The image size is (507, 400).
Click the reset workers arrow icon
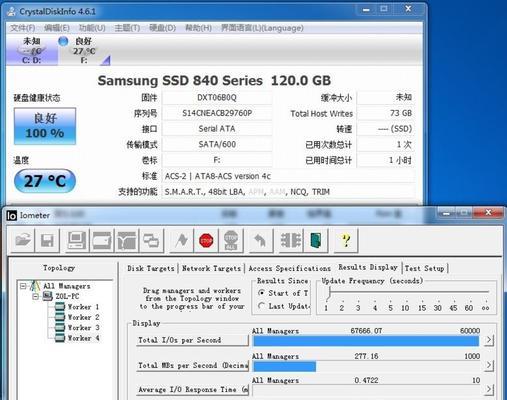(261, 240)
